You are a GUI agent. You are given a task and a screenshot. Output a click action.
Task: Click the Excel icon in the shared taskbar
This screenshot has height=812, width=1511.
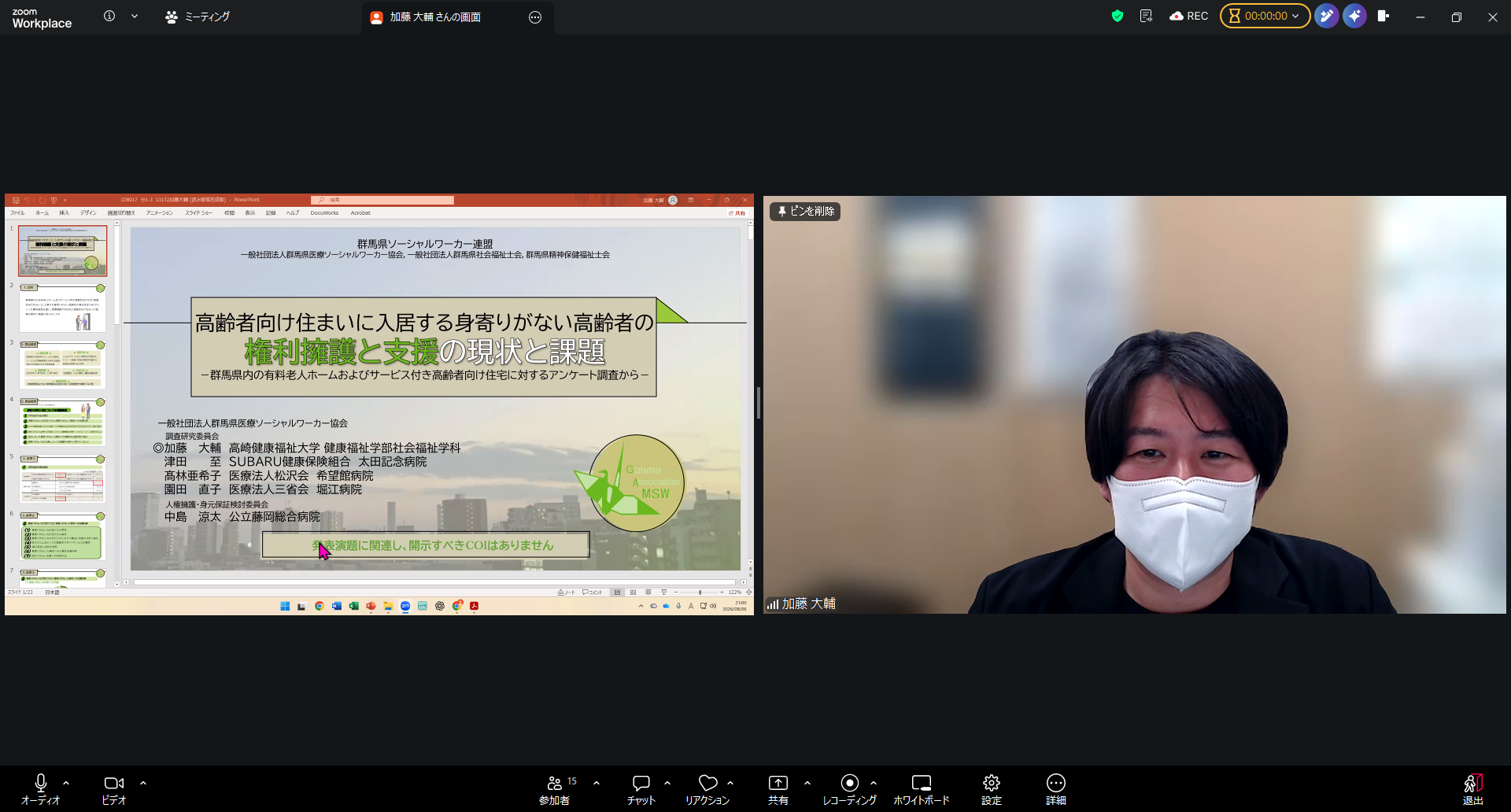pyautogui.click(x=353, y=606)
